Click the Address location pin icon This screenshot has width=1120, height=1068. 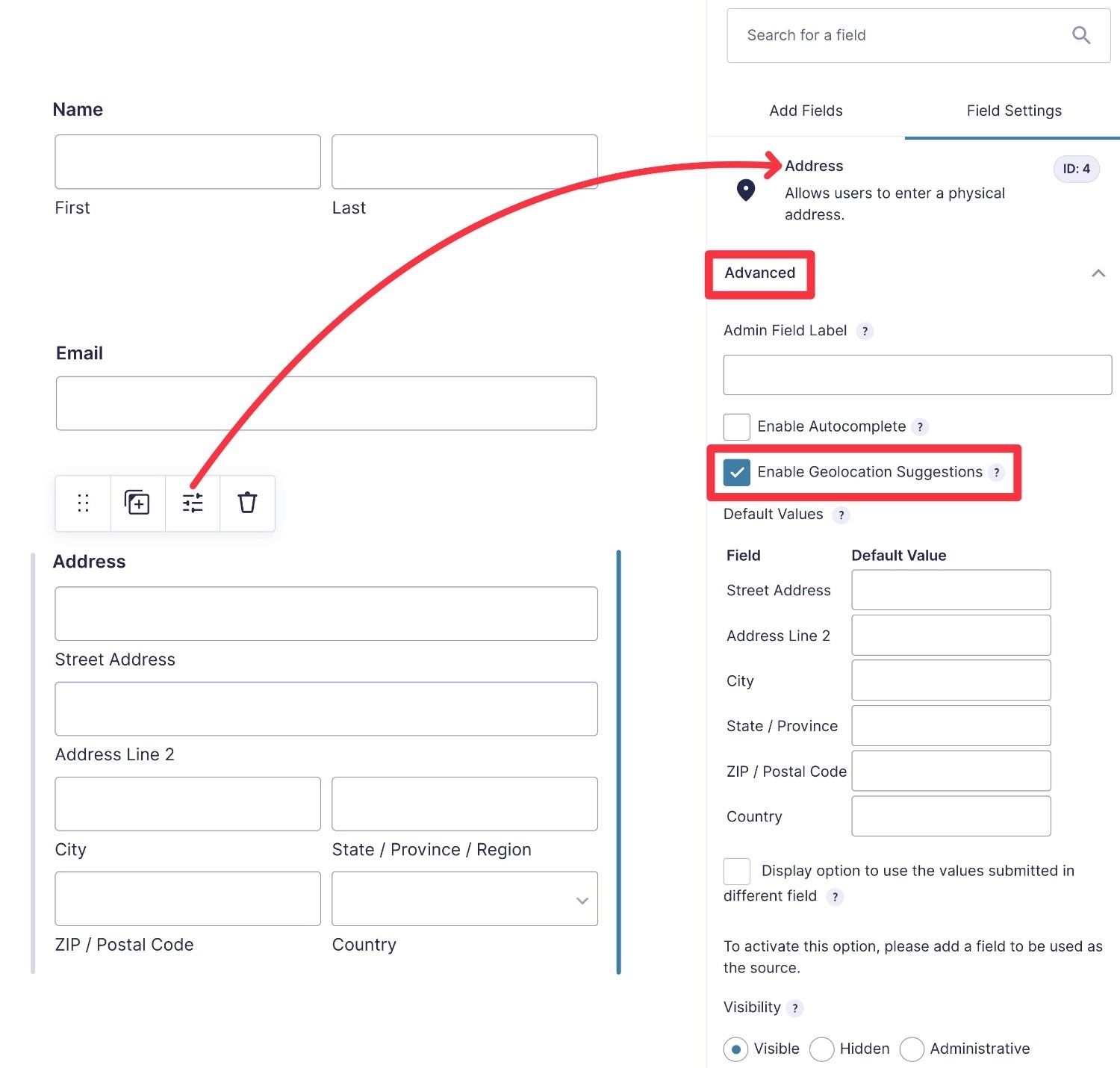(744, 191)
